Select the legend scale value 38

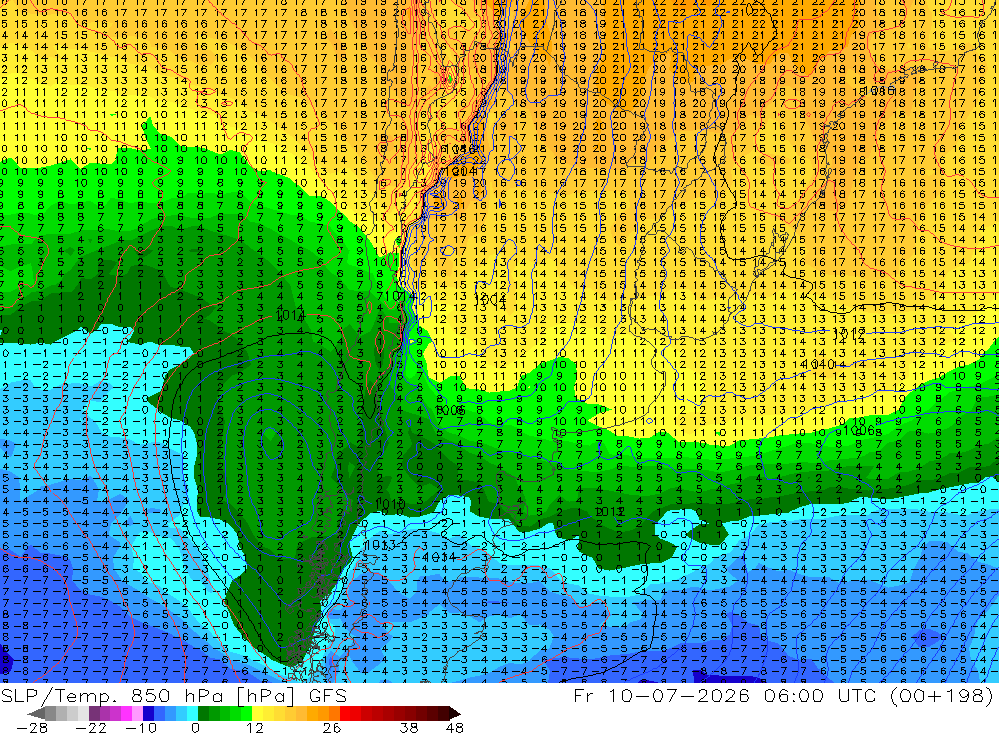click(409, 727)
